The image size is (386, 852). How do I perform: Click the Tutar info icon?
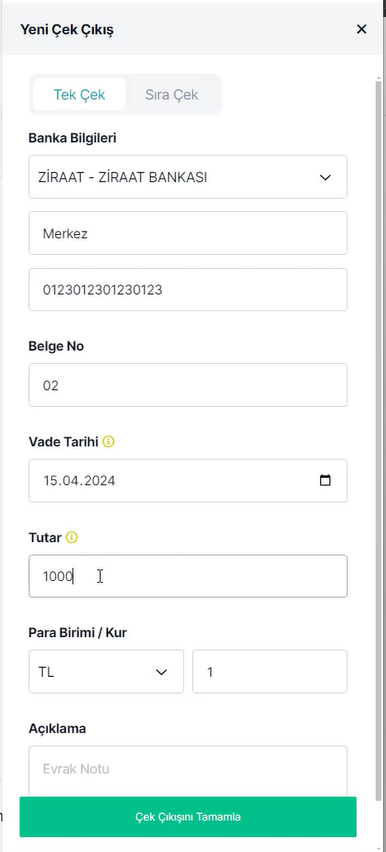(x=72, y=537)
